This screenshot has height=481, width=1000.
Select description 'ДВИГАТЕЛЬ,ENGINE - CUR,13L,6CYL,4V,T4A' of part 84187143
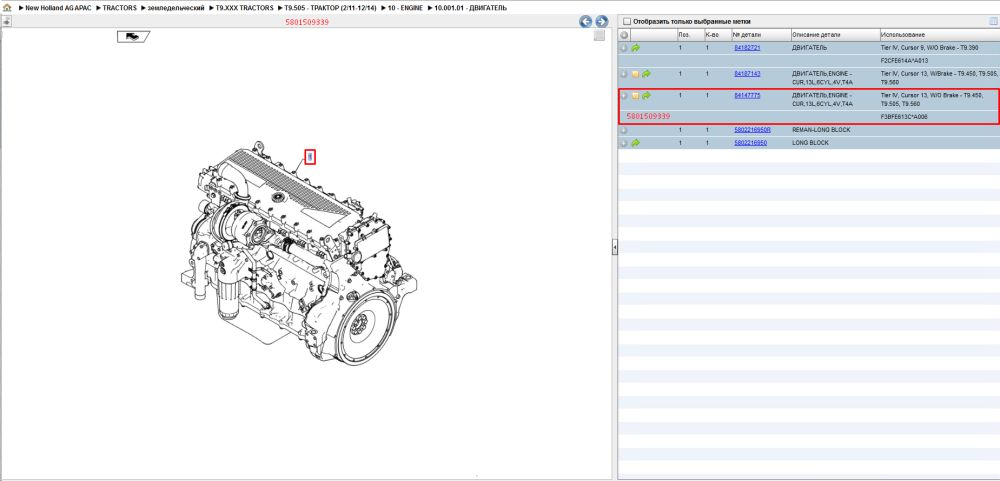(823, 78)
